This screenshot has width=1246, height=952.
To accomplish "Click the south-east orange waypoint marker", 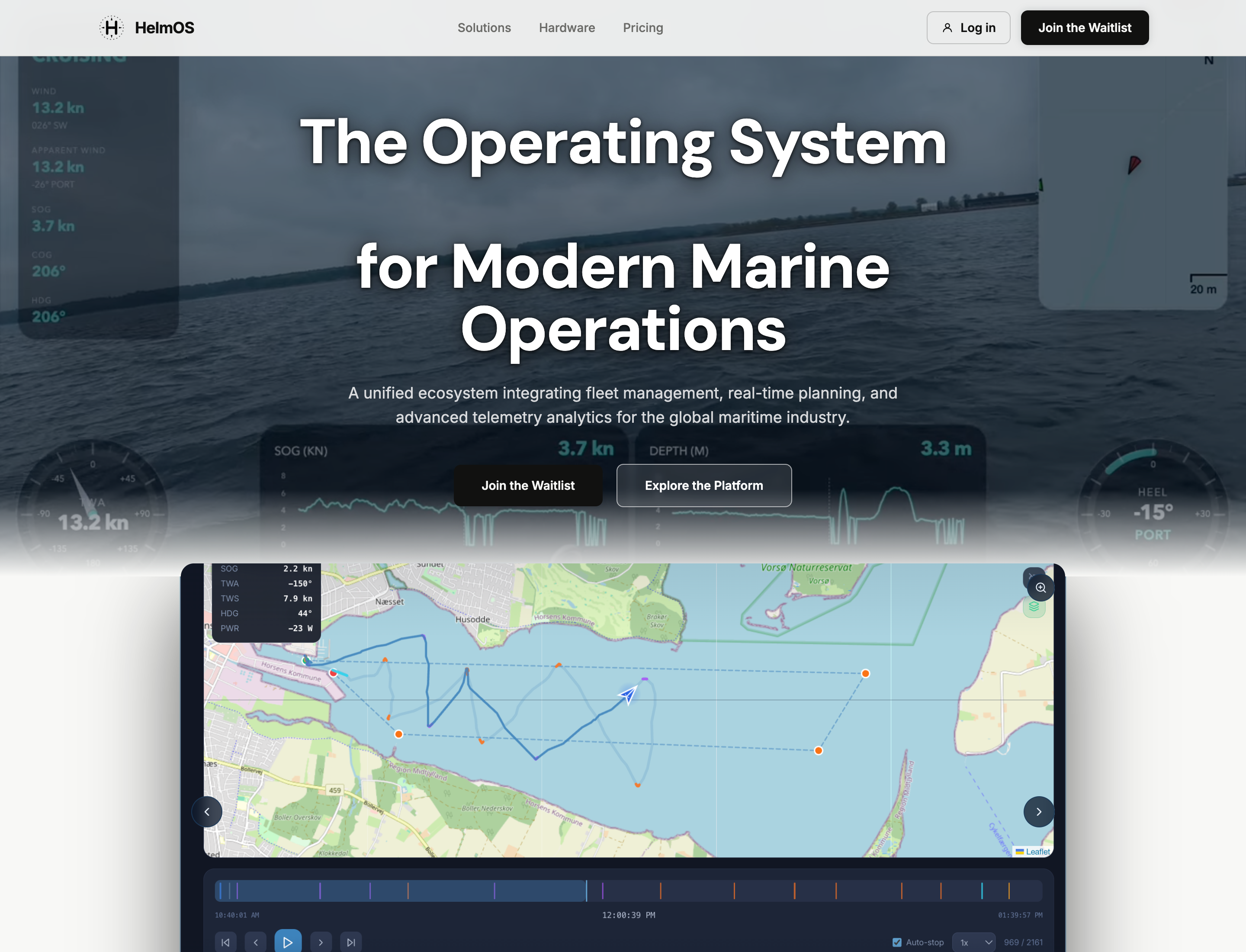I will click(x=818, y=750).
